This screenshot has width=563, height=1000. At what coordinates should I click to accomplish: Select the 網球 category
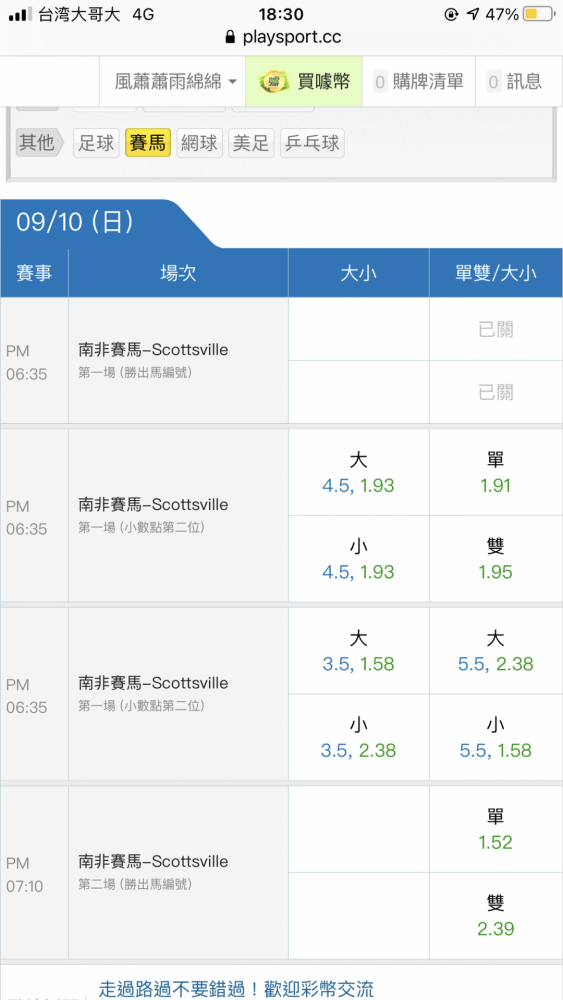pos(200,143)
